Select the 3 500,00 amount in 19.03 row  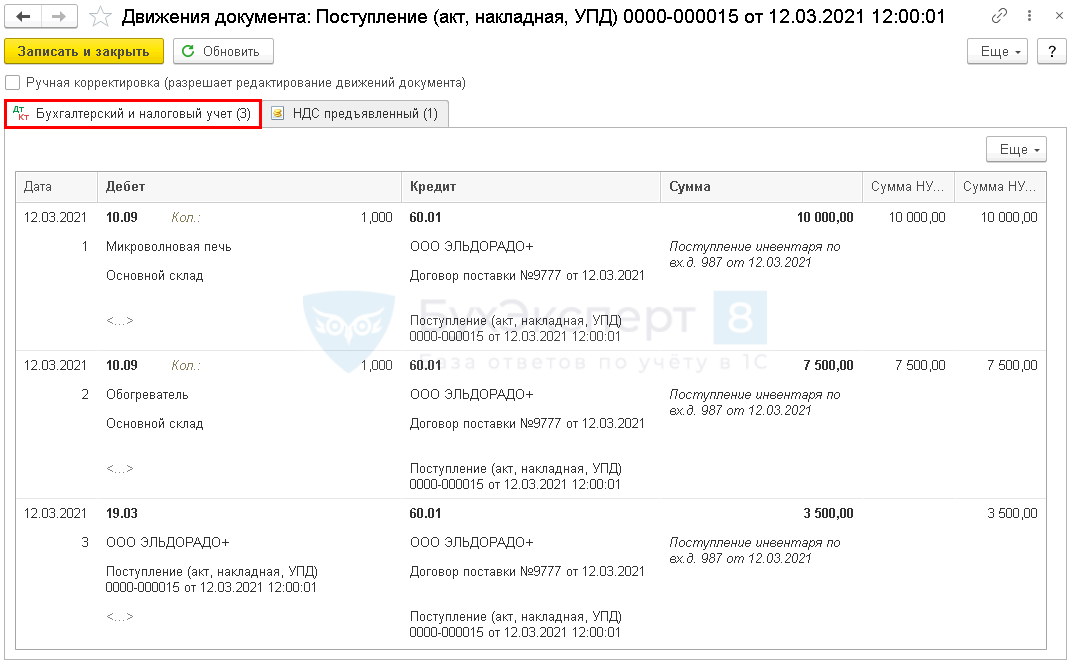click(828, 514)
